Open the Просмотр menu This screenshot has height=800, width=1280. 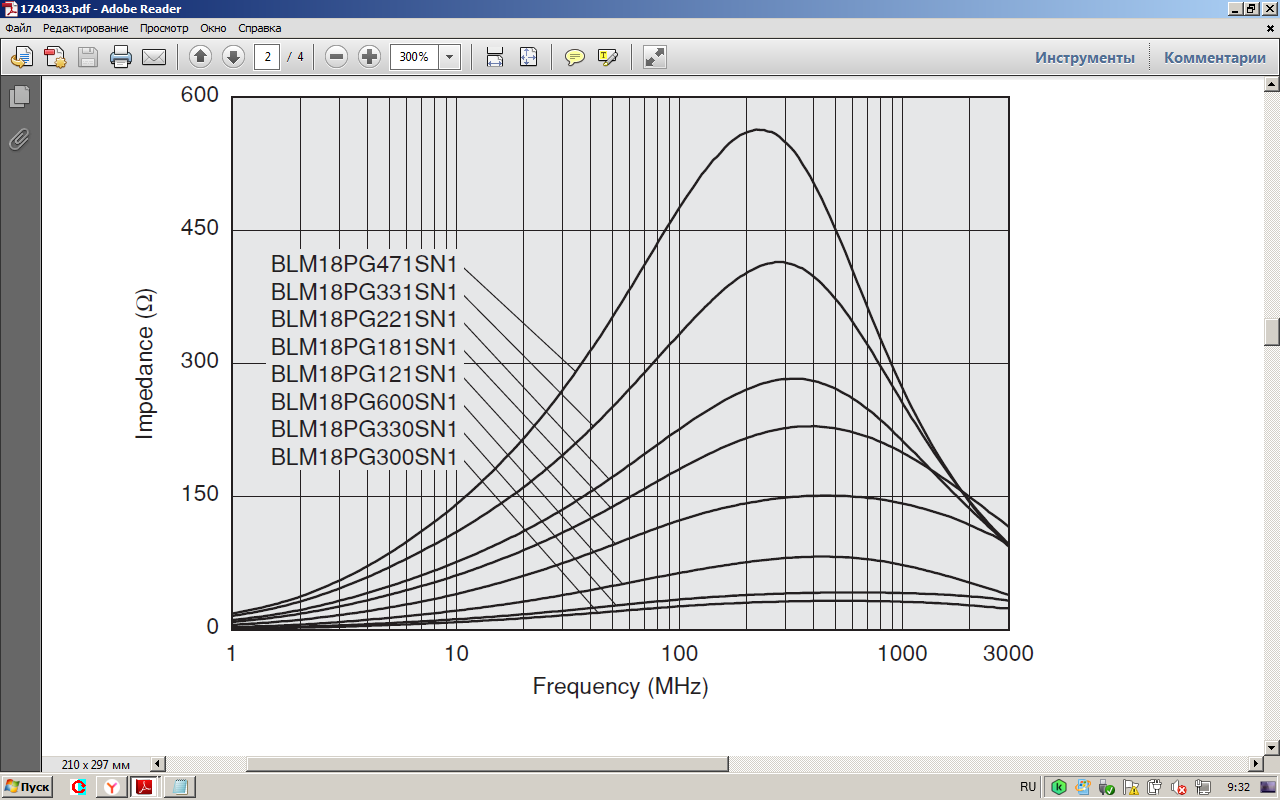(x=164, y=28)
